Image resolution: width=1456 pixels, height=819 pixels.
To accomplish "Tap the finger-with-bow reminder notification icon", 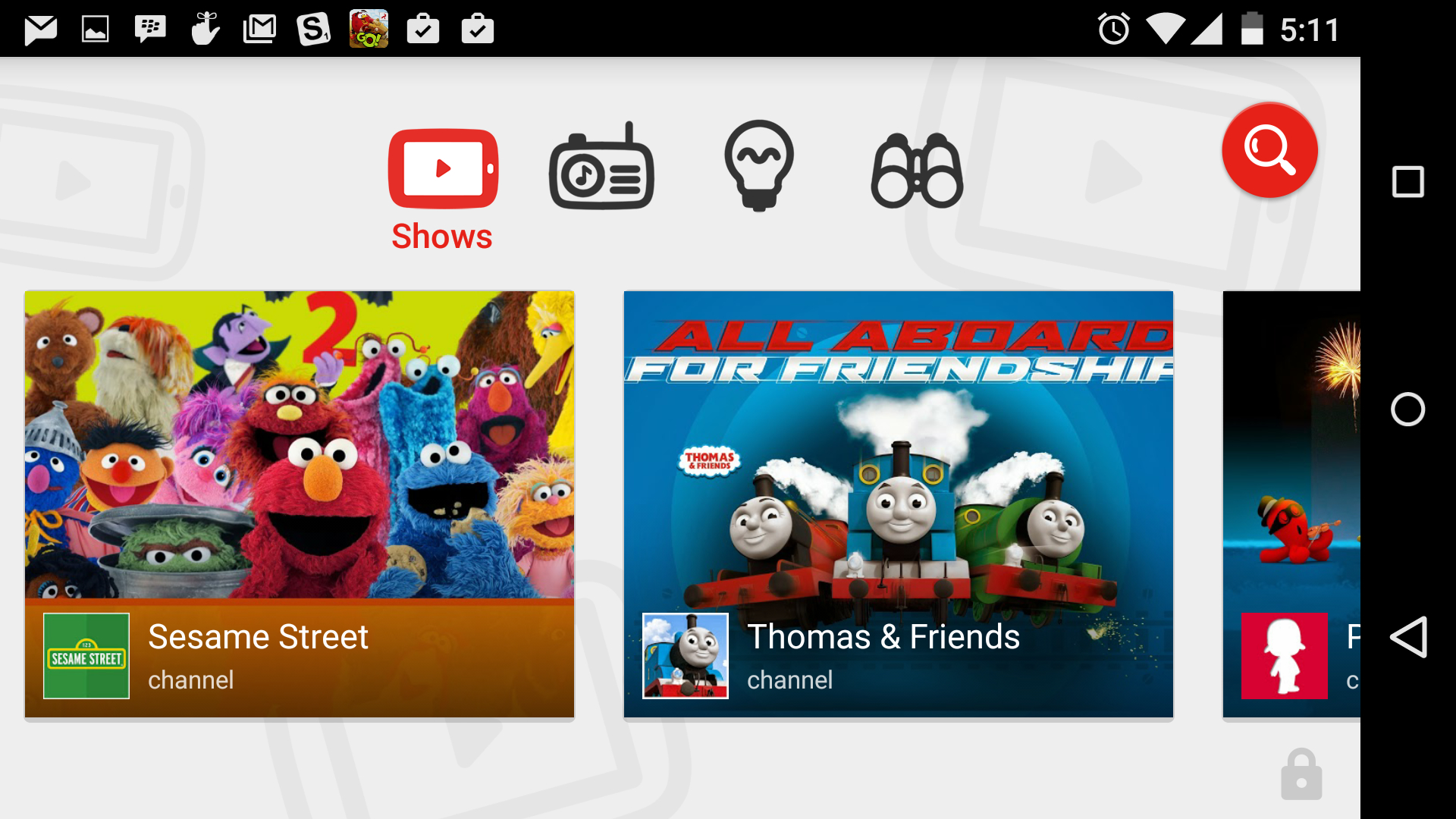I will point(205,29).
